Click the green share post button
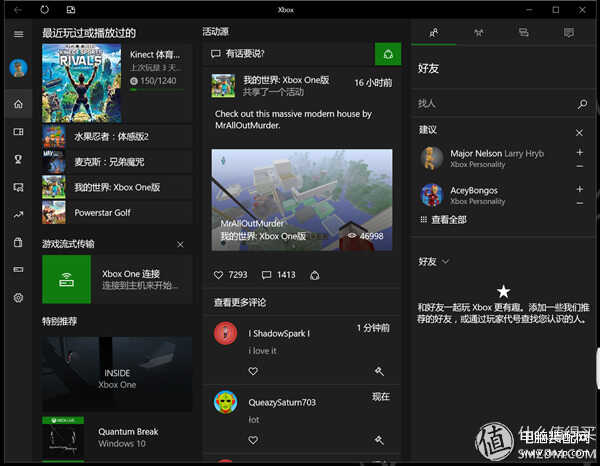 coord(388,54)
